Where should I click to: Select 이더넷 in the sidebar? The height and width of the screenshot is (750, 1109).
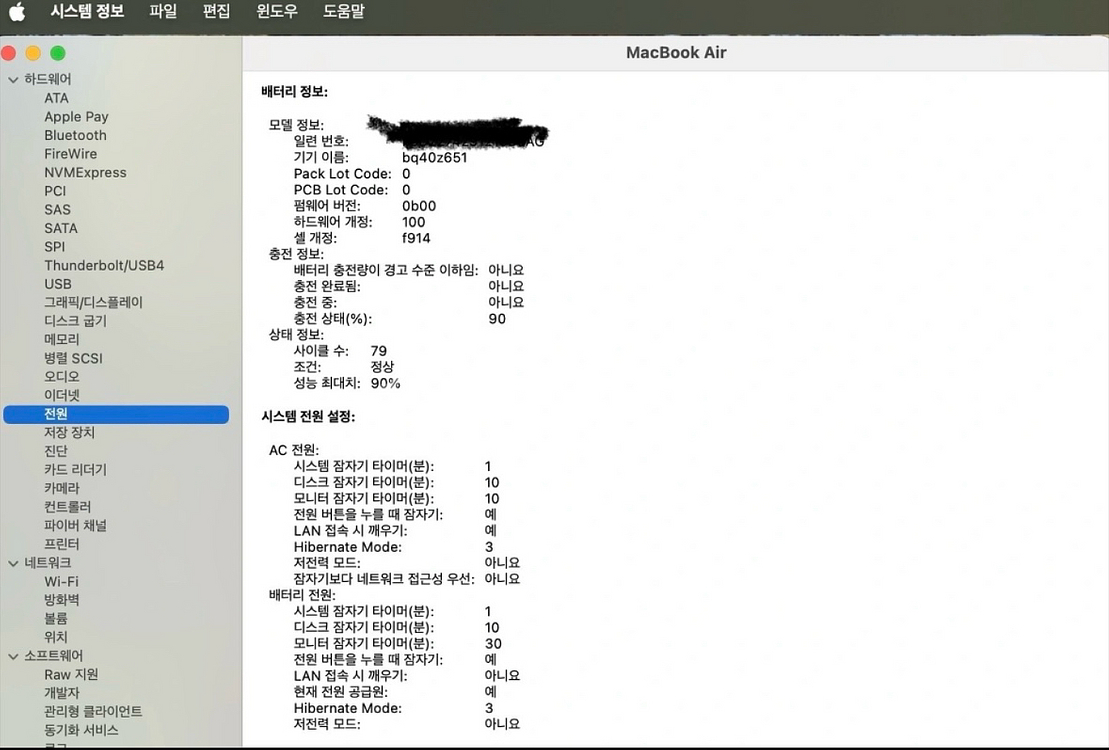[62, 395]
